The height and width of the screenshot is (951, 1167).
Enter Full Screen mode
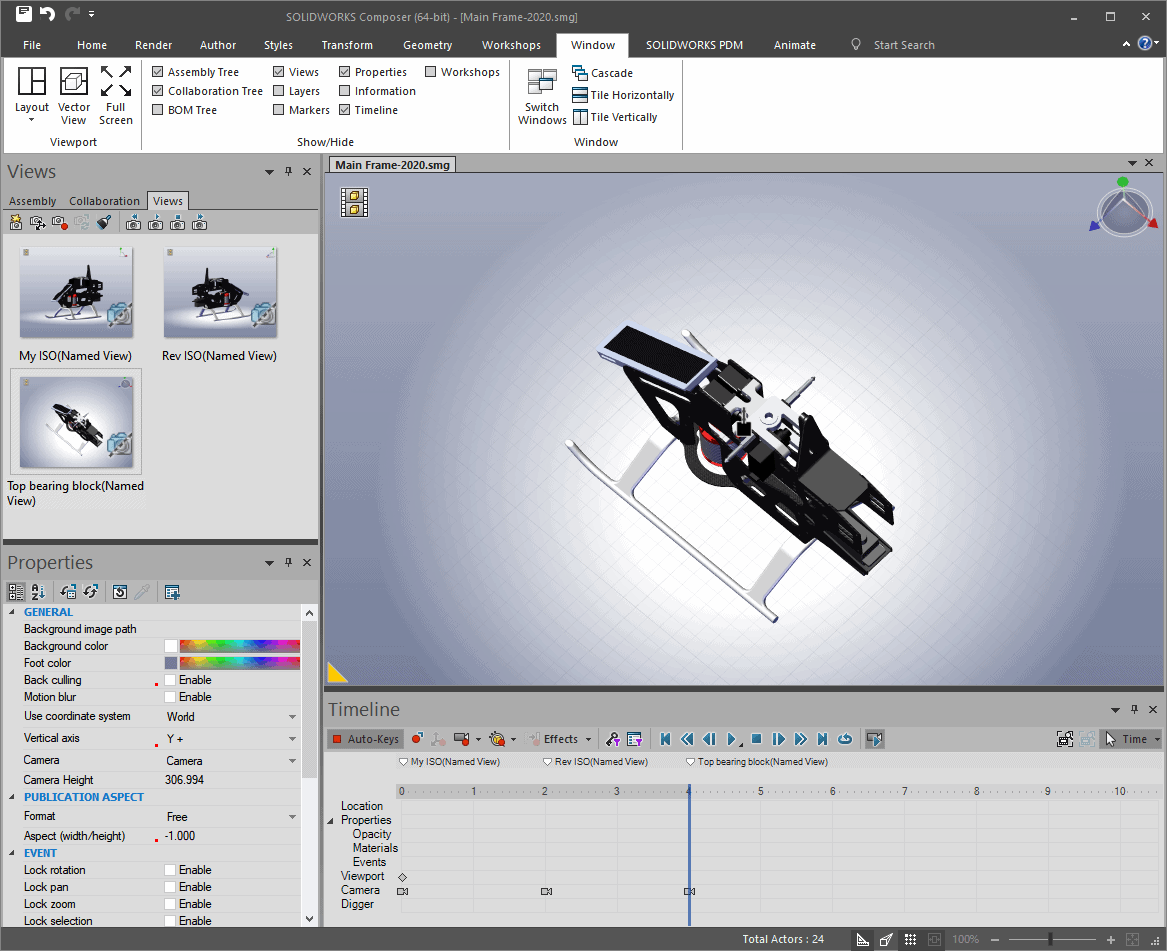coord(116,95)
